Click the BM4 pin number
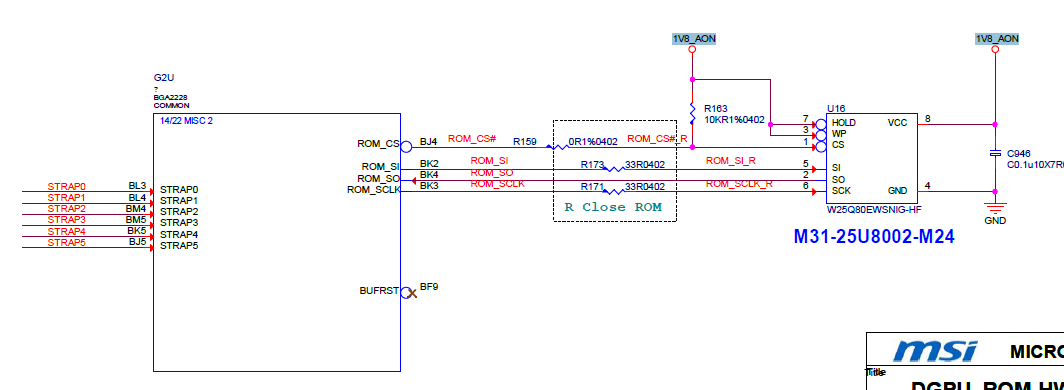 pyautogui.click(x=136, y=208)
